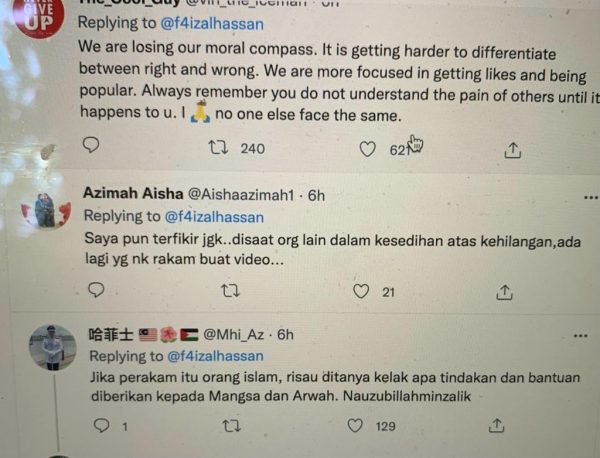Screen dimensions: 600x458
Task: Share the moral compass tweet
Action: point(512,149)
